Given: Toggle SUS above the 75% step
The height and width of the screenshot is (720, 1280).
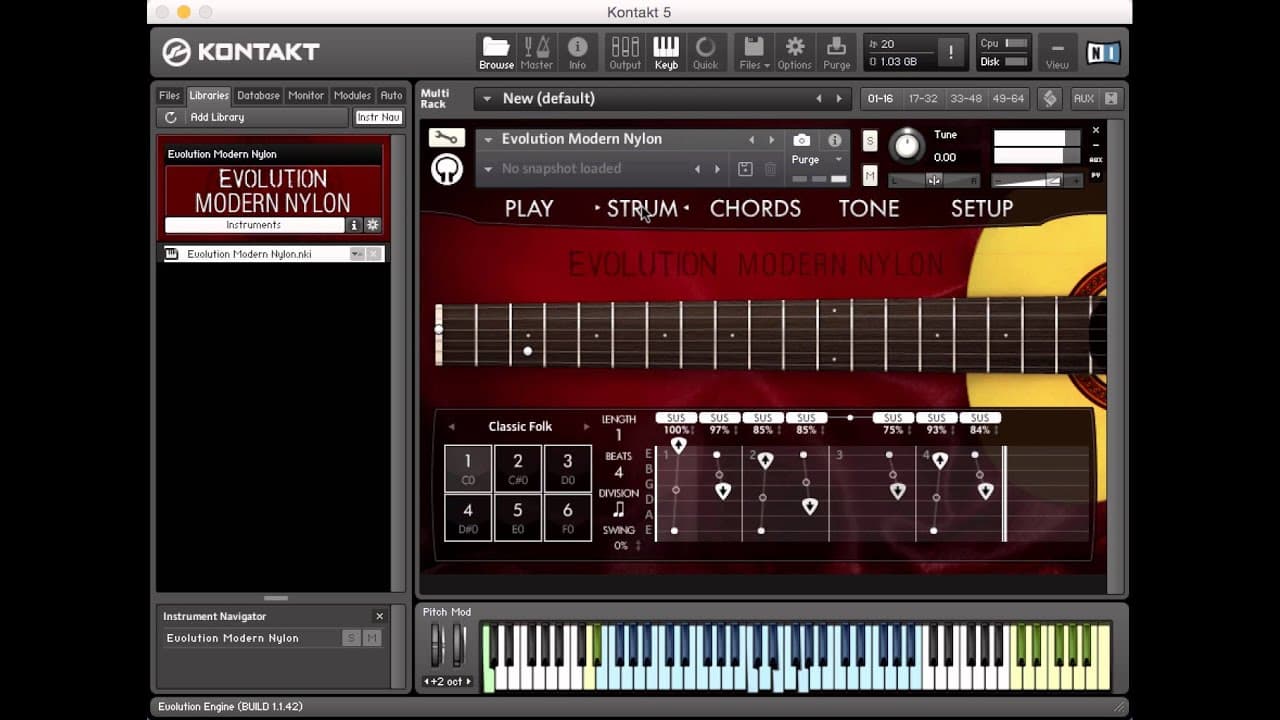Looking at the screenshot, I should (893, 417).
